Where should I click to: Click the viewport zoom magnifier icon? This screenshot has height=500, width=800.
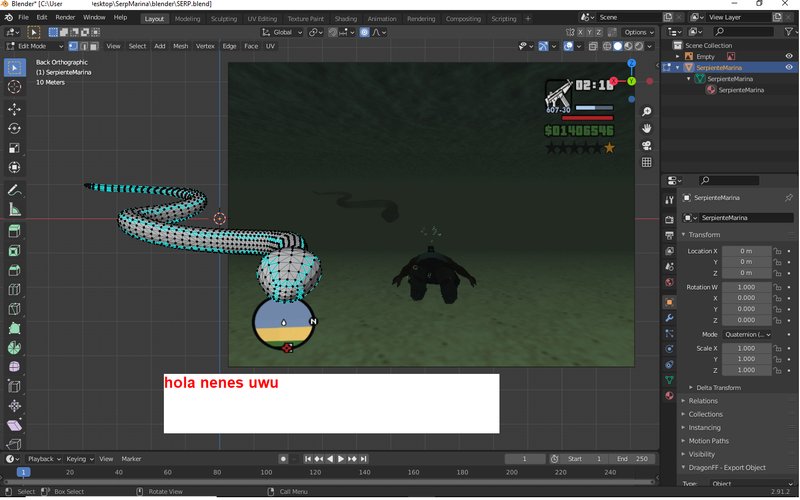[x=646, y=112]
